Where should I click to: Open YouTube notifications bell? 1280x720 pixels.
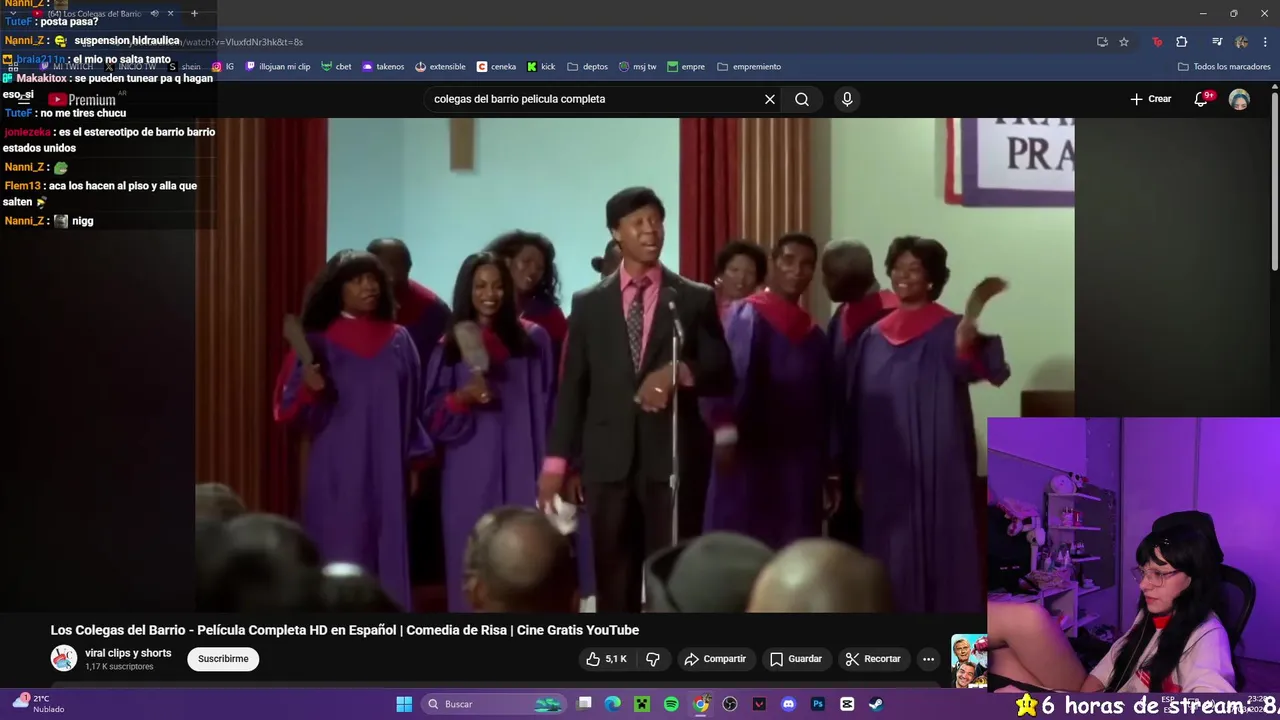coord(1202,99)
